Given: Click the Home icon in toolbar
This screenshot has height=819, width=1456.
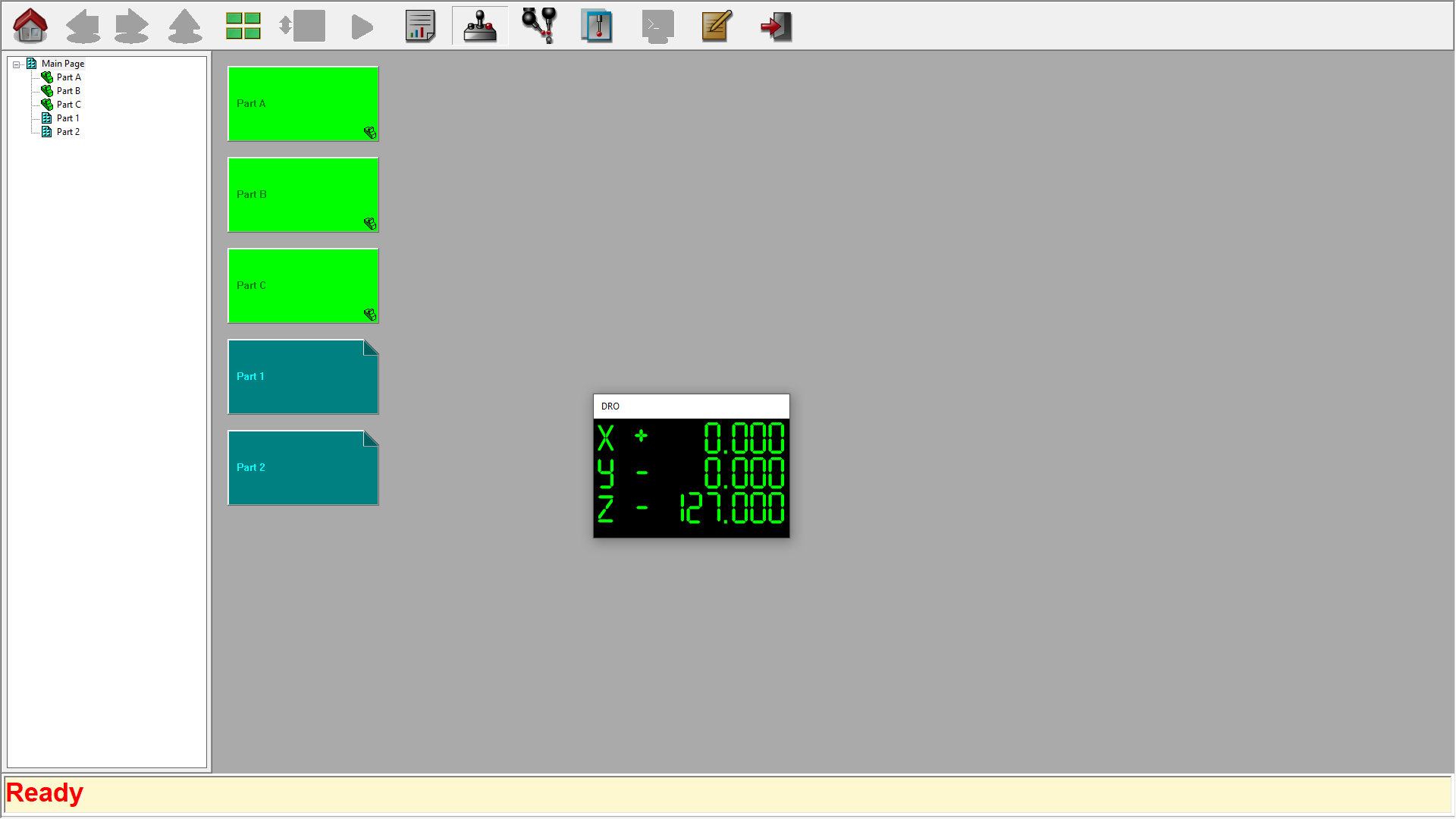Looking at the screenshot, I should tap(30, 26).
